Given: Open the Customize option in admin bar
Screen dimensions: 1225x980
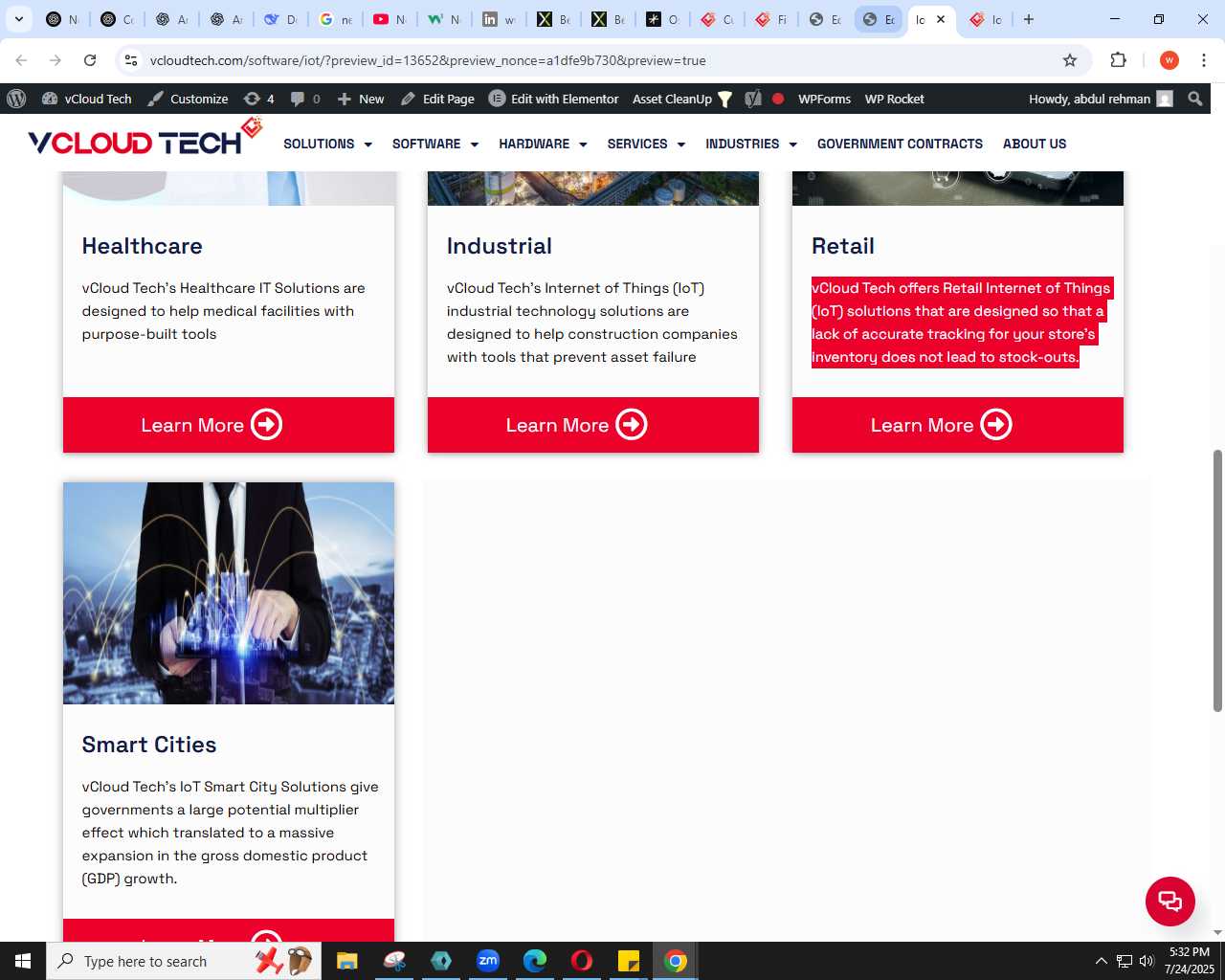Looking at the screenshot, I should [x=188, y=99].
